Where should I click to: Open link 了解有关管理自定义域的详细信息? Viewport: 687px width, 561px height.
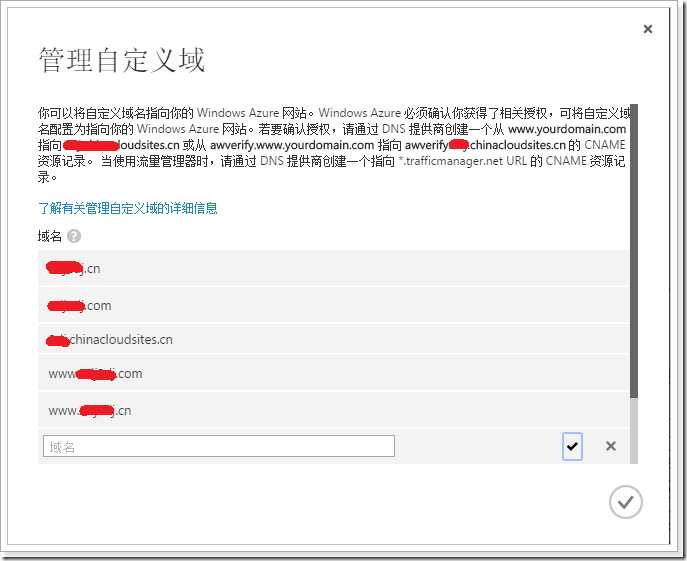coord(127,208)
